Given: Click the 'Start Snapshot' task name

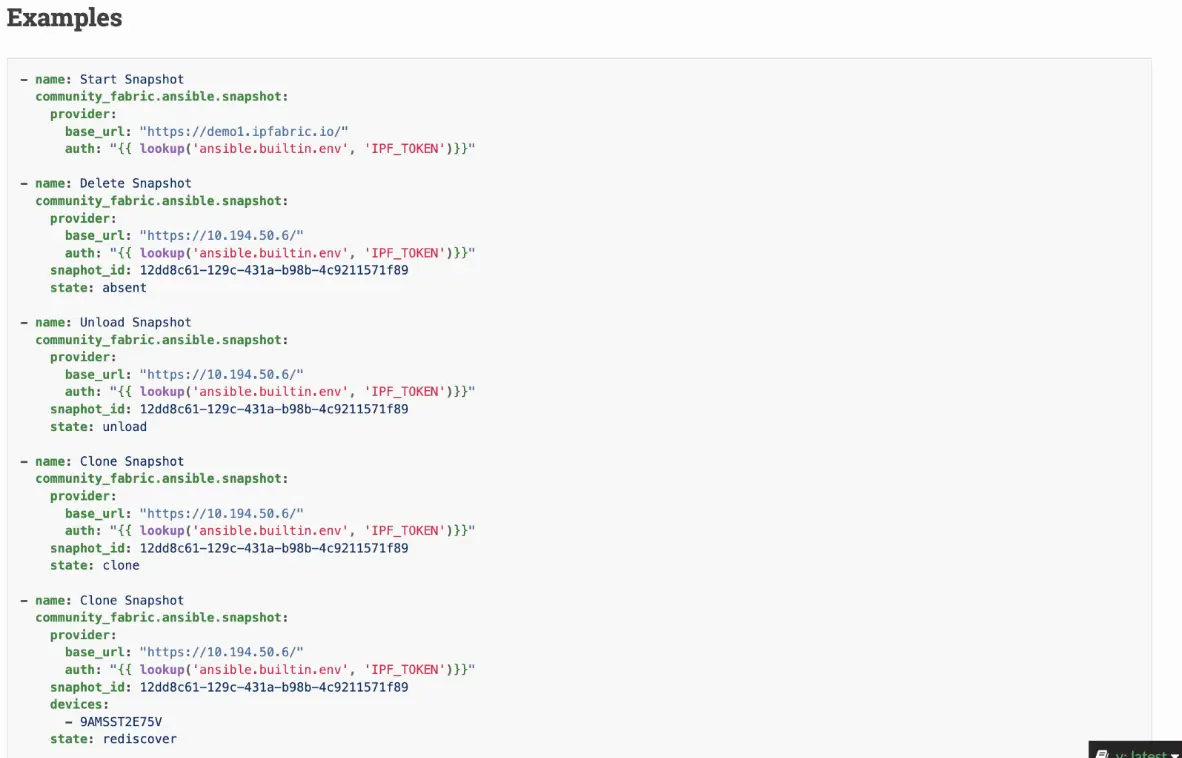Looking at the screenshot, I should (x=132, y=79).
